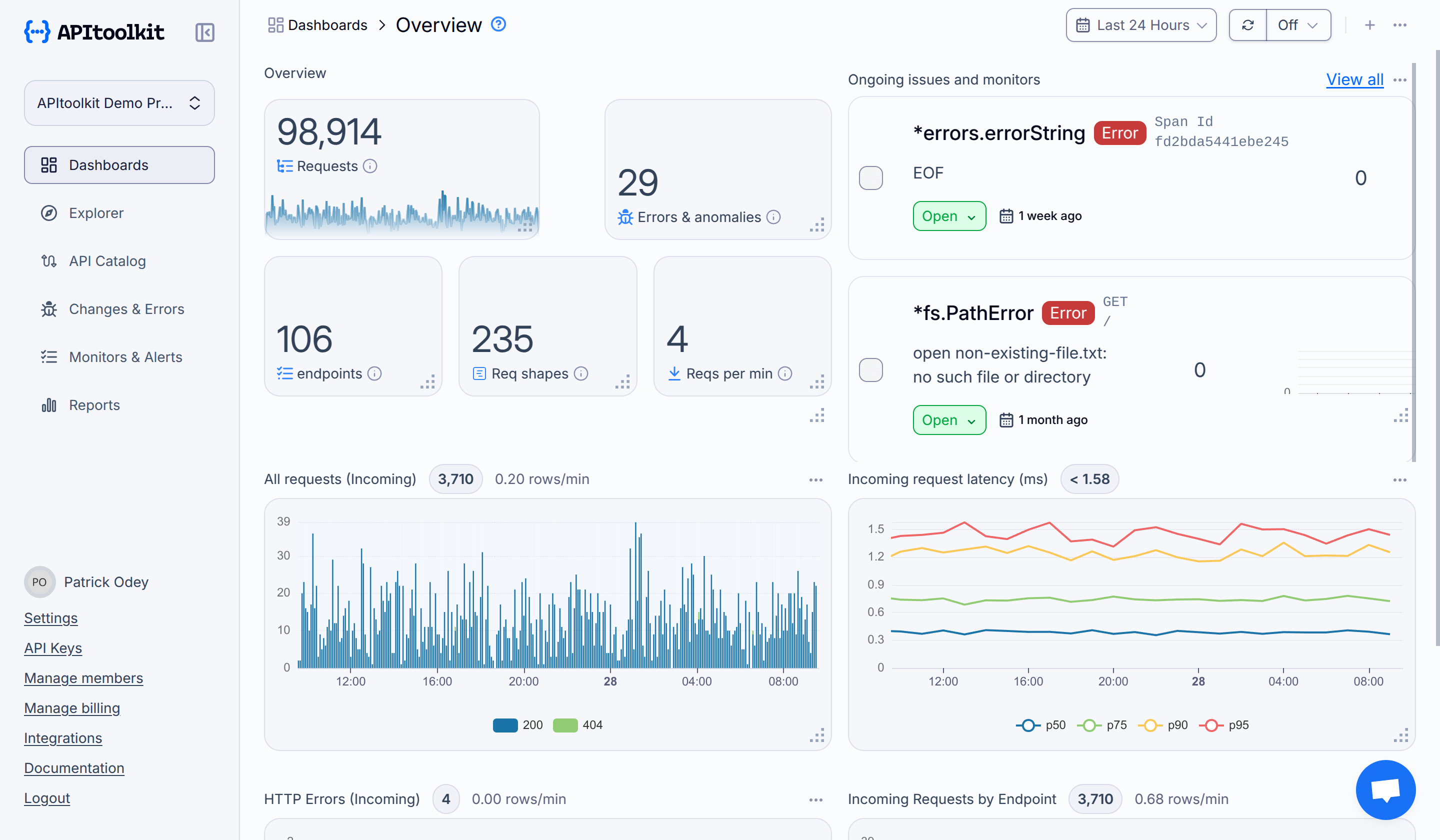
Task: Check the checkbox on the errors.errorString issue
Action: (871, 177)
